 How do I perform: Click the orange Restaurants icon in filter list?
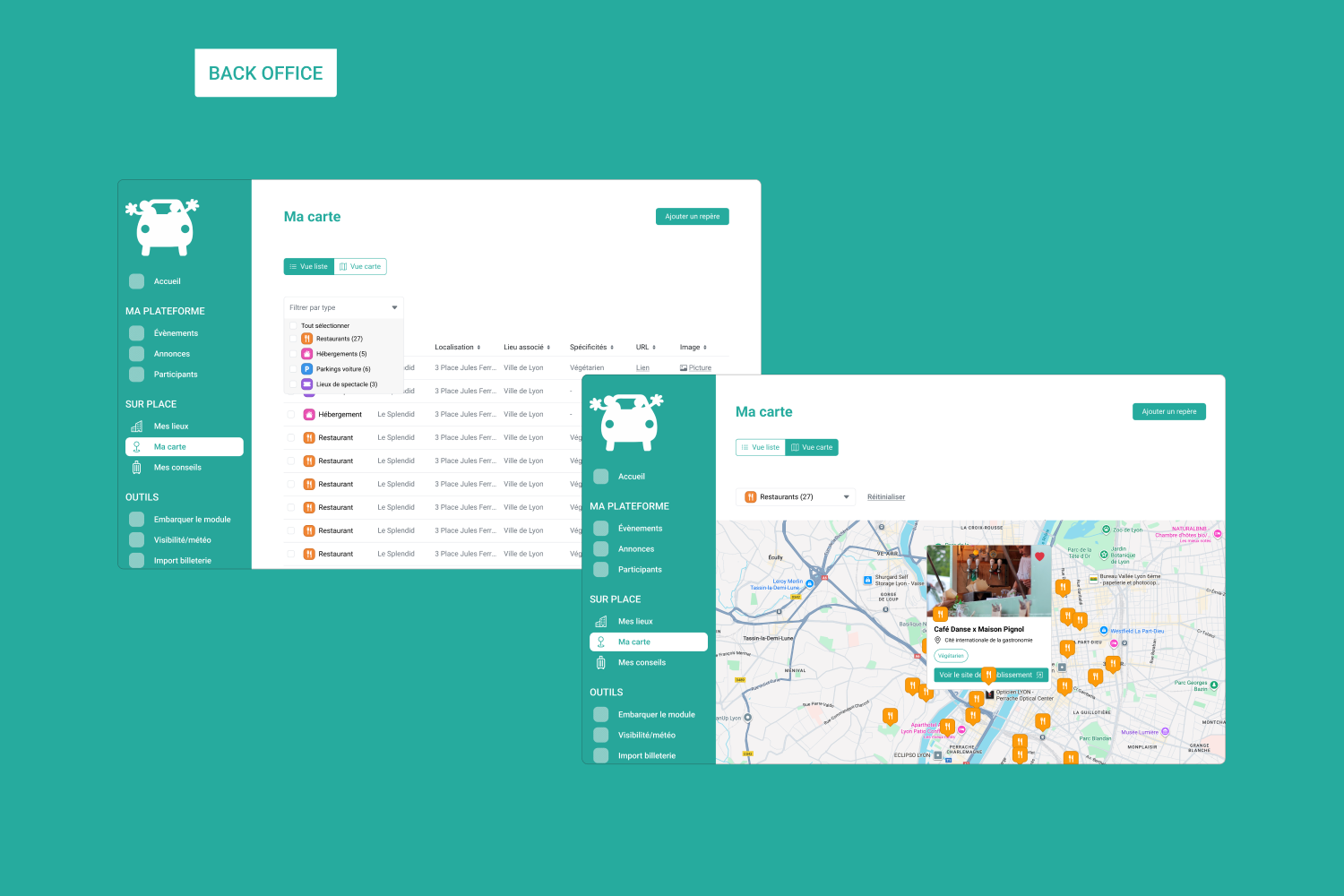(x=306, y=339)
